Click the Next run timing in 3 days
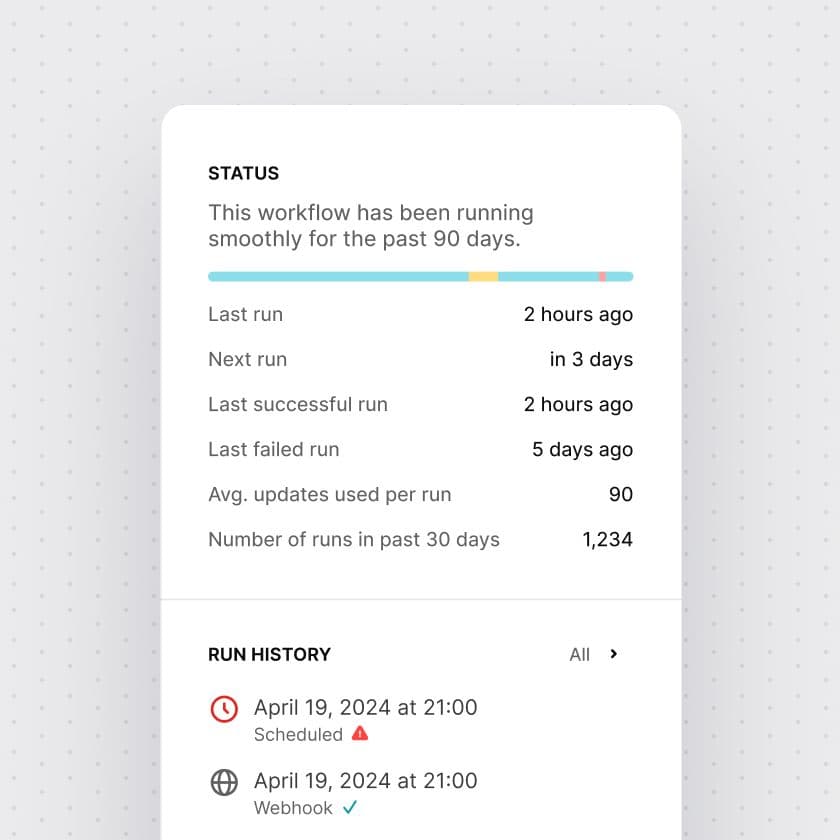 click(x=591, y=359)
